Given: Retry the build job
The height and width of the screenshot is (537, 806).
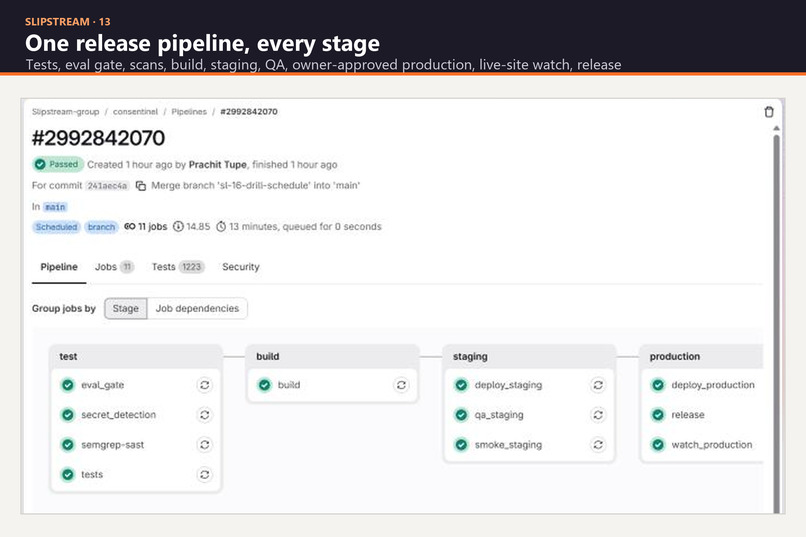Looking at the screenshot, I should 401,385.
